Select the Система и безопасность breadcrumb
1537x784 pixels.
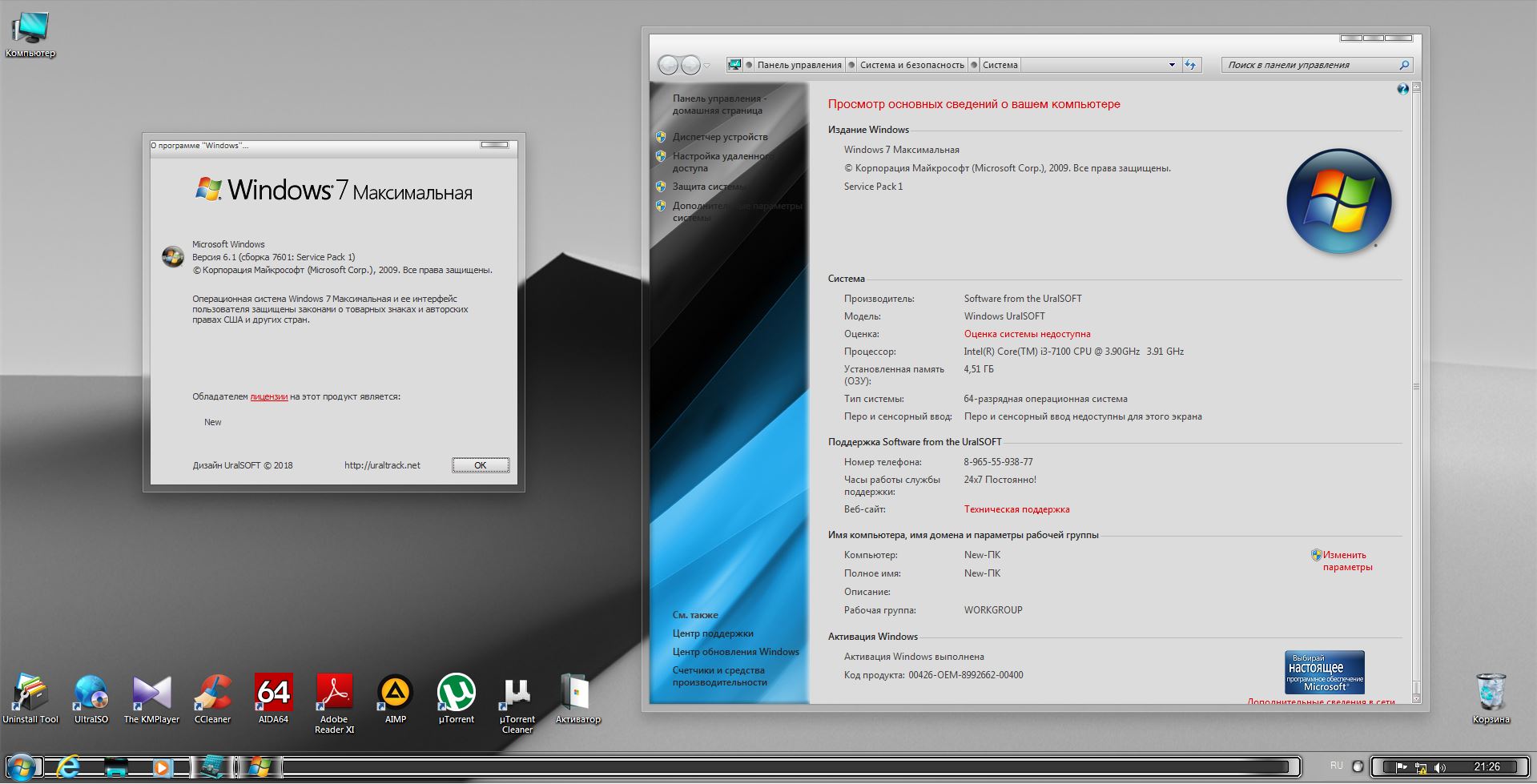[912, 65]
